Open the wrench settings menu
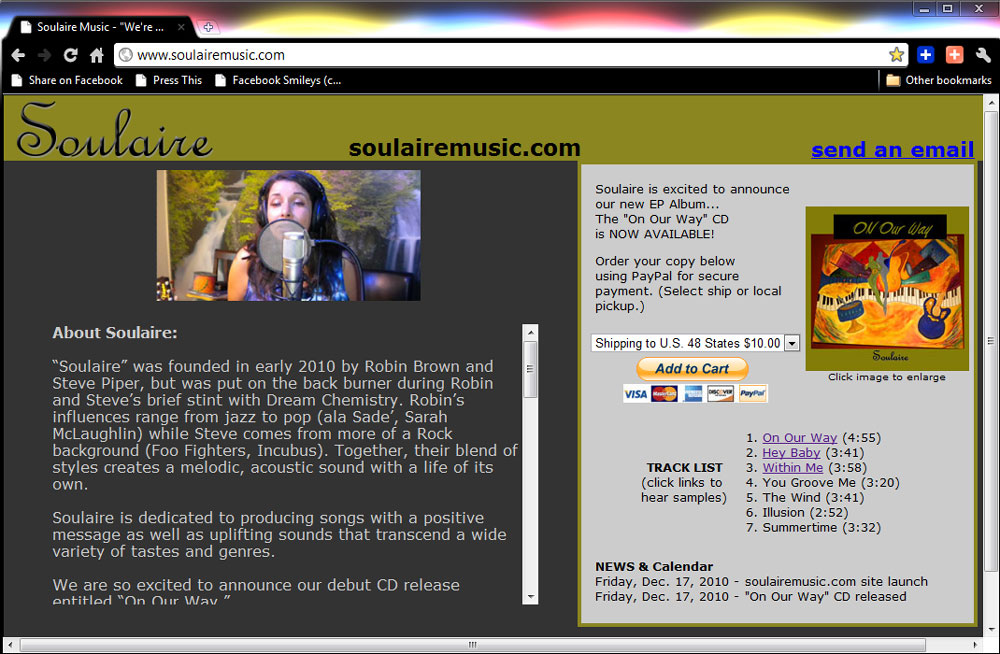Viewport: 1000px width, 654px height. (x=982, y=55)
